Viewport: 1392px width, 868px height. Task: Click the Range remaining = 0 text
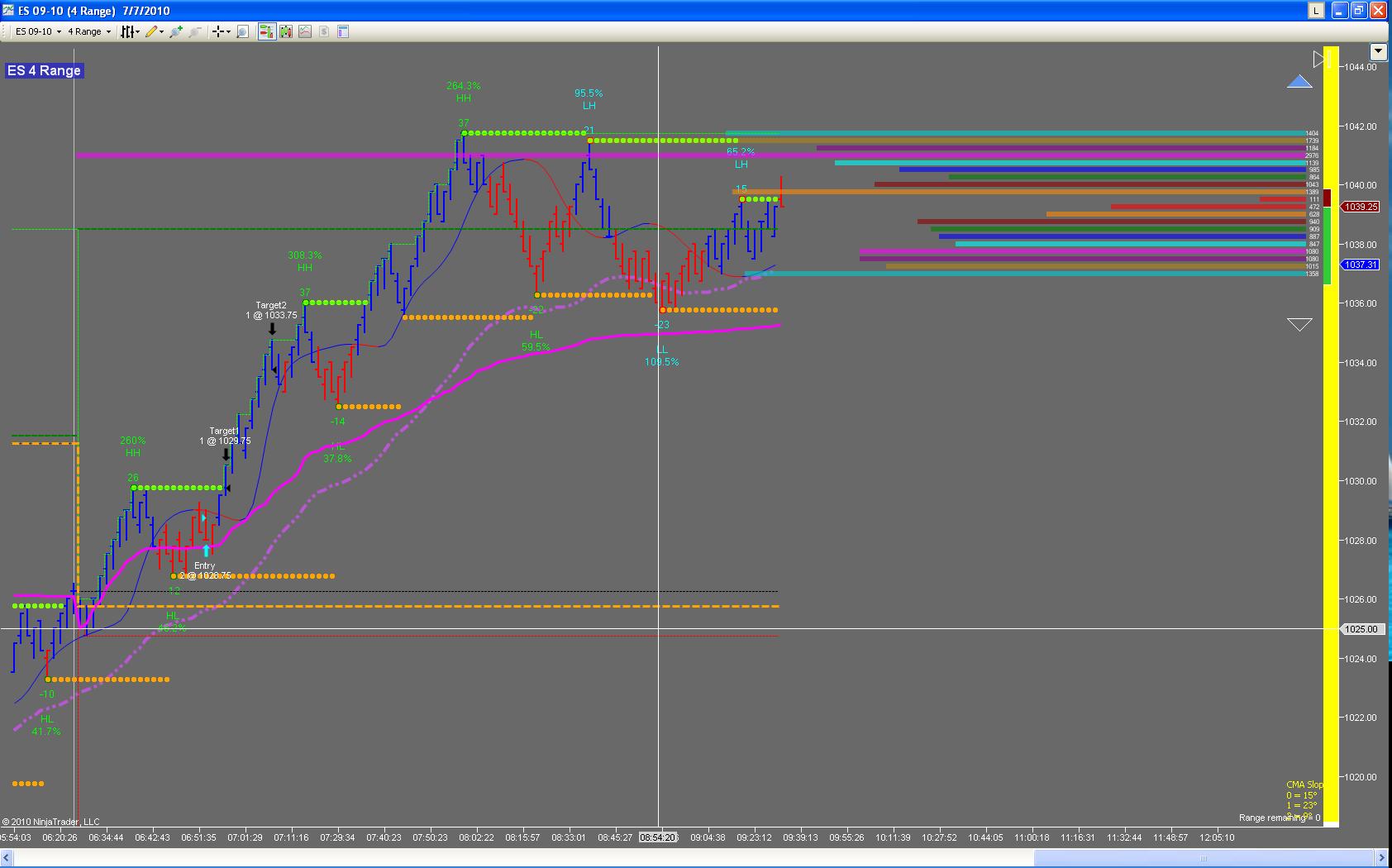coord(1279,818)
